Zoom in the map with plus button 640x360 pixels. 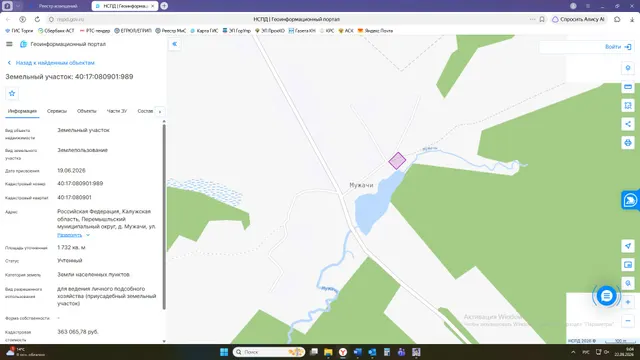(x=628, y=302)
